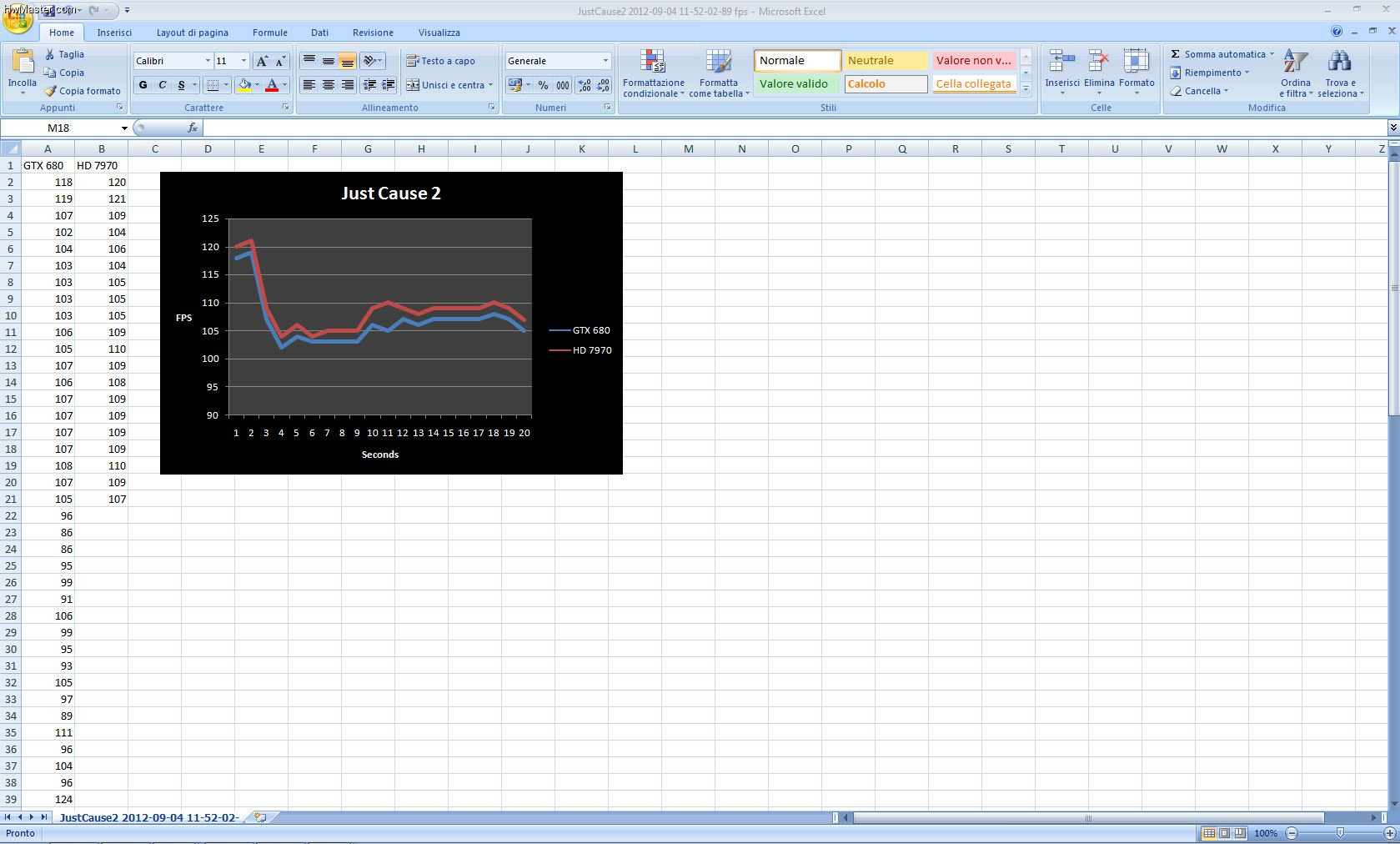Toggle Testo a capo wrap text

coord(440,61)
